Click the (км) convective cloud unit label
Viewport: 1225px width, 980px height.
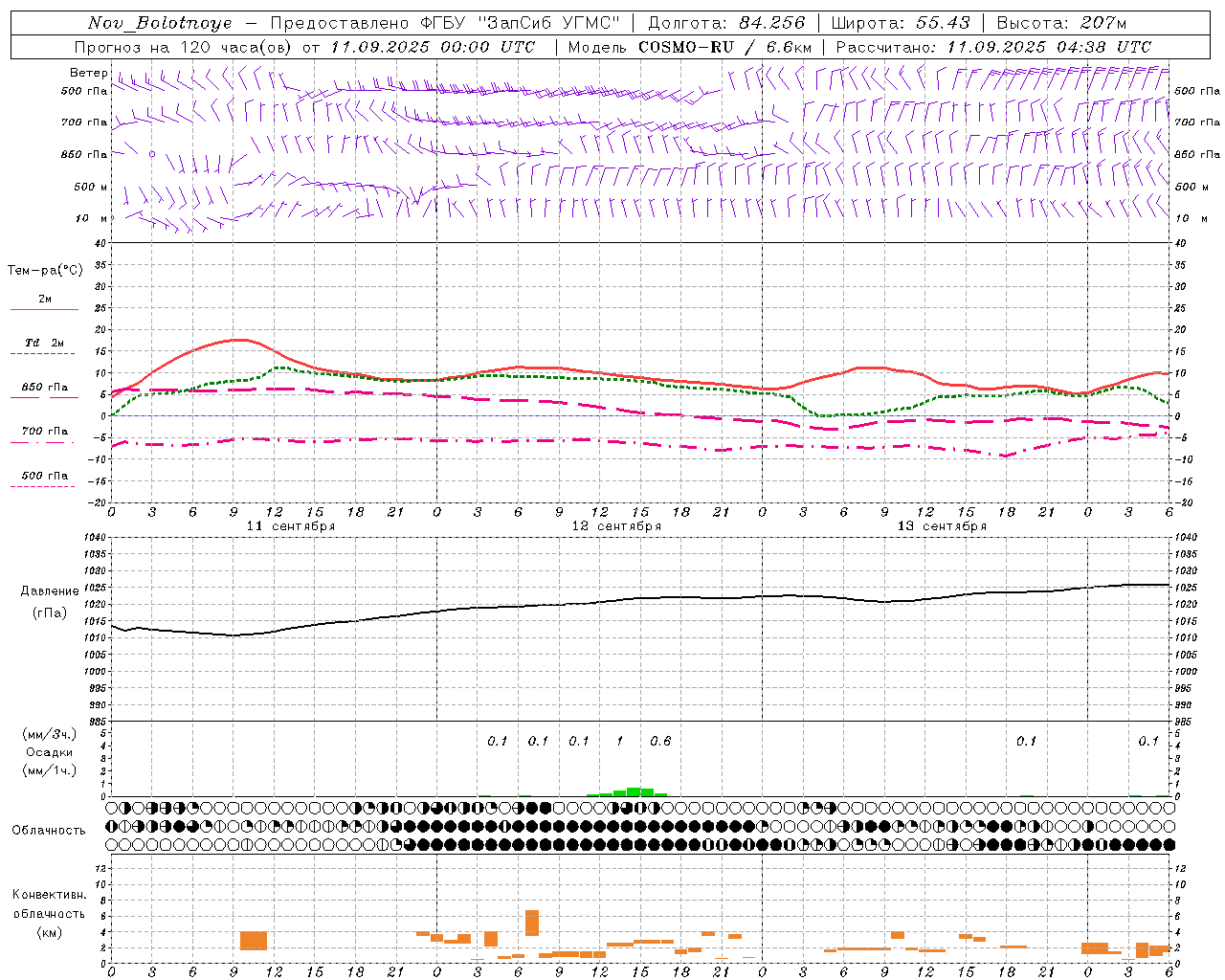tap(50, 932)
